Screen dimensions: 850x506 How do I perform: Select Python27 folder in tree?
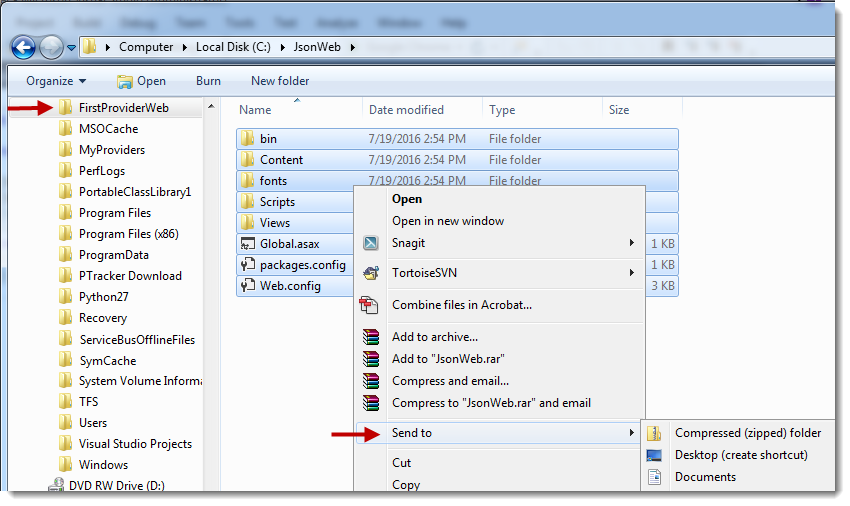point(104,298)
